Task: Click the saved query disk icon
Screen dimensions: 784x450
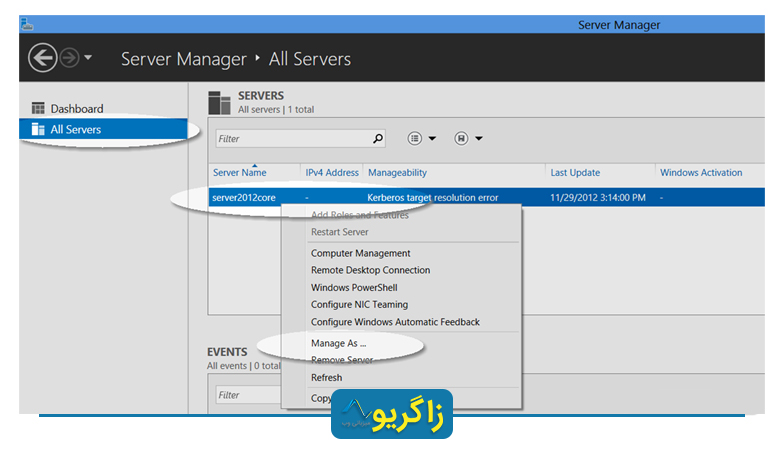Action: tap(461, 138)
